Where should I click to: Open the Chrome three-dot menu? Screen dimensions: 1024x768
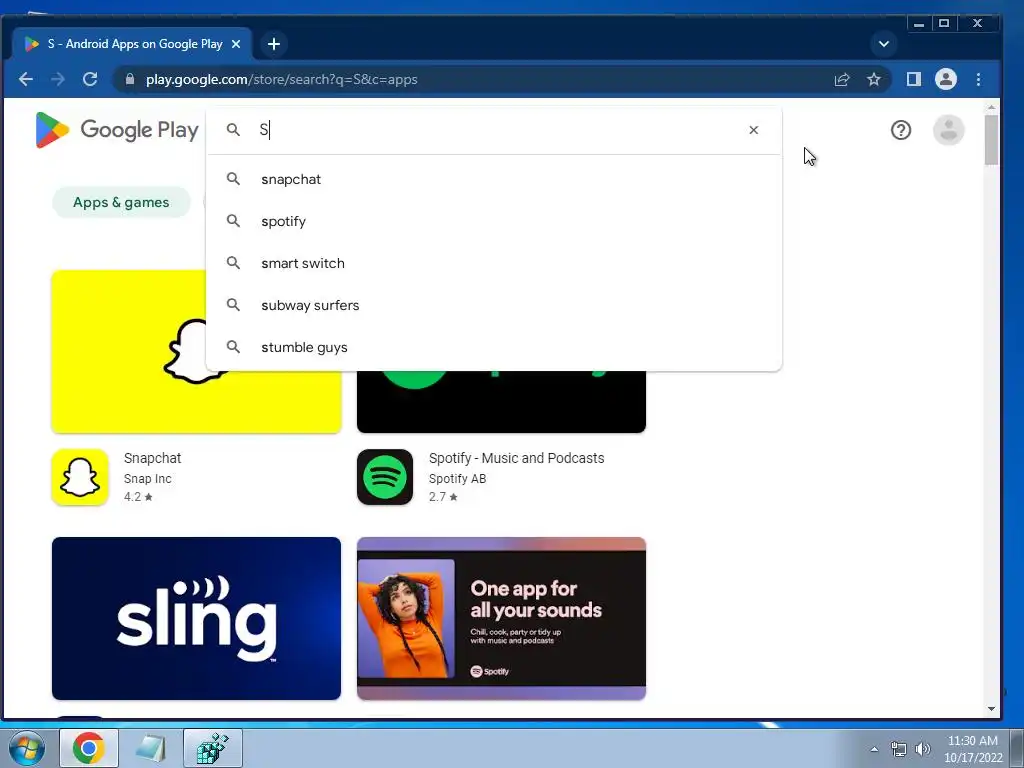click(978, 80)
